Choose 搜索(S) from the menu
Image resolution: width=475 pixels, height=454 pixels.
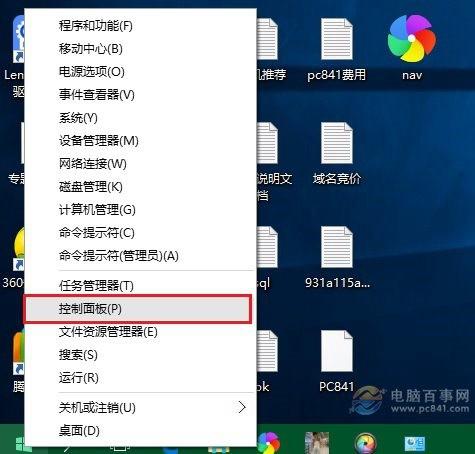140,355
